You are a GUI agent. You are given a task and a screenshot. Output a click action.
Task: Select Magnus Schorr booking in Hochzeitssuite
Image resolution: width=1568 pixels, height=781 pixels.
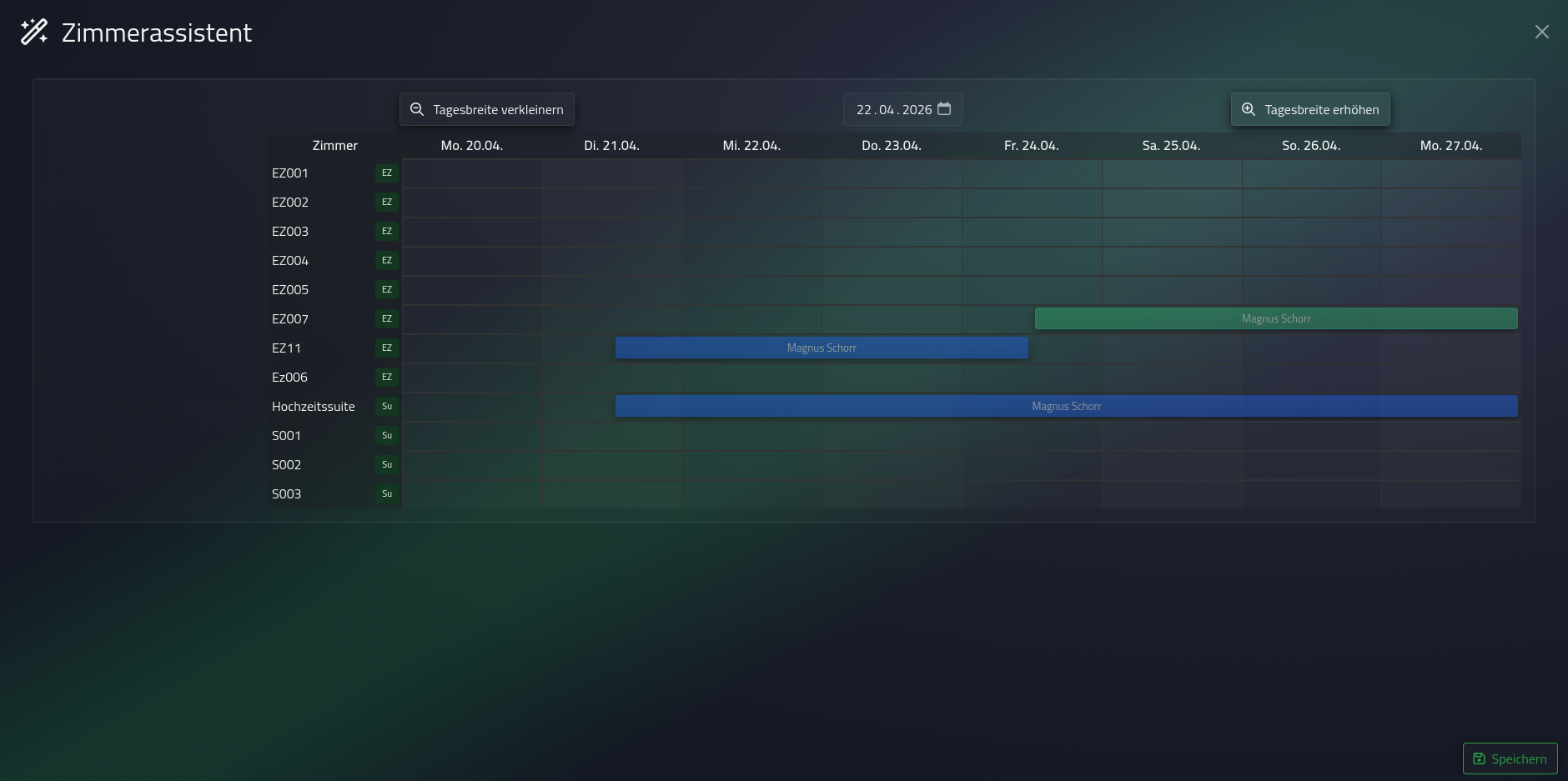pyautogui.click(x=1067, y=406)
